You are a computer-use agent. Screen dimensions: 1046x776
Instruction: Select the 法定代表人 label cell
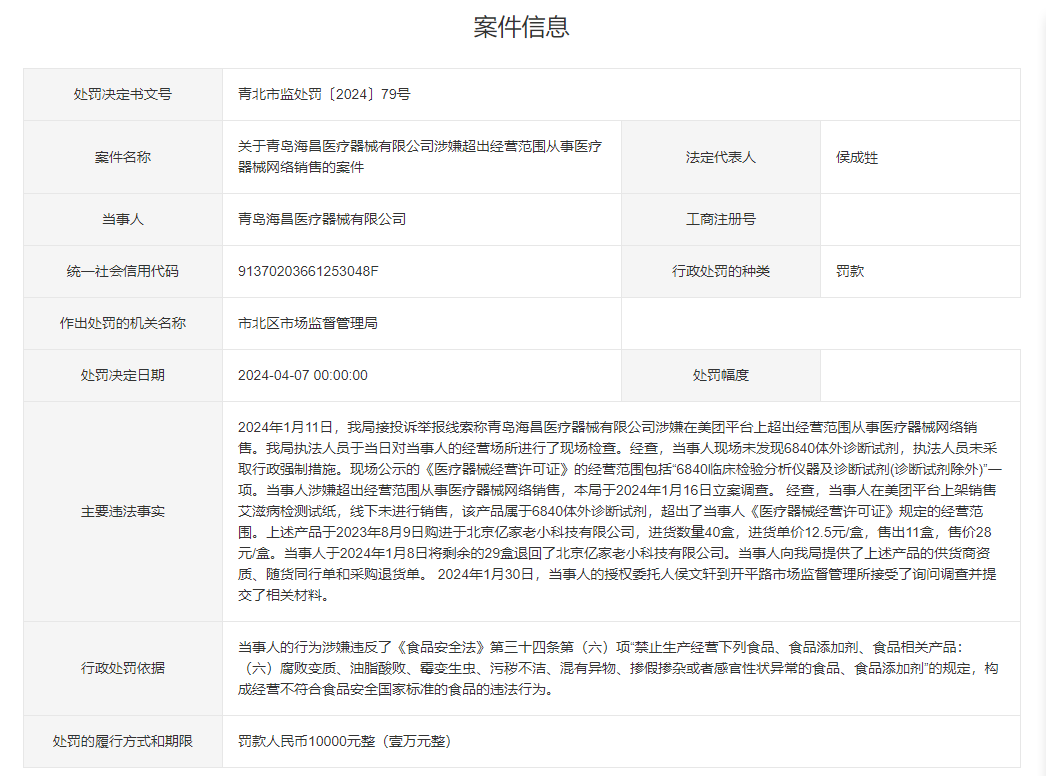click(720, 157)
